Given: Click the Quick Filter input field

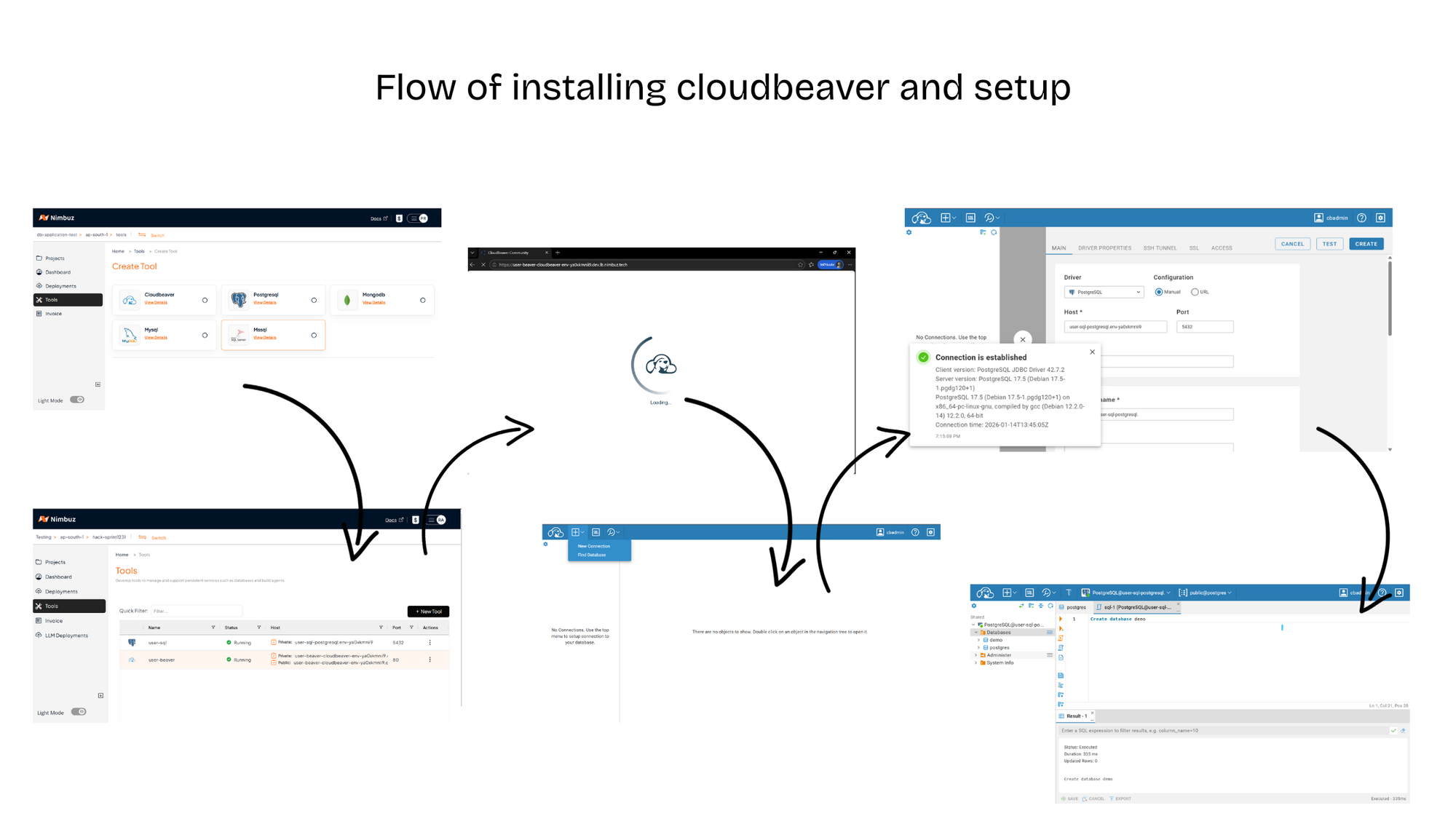Looking at the screenshot, I should click(197, 611).
